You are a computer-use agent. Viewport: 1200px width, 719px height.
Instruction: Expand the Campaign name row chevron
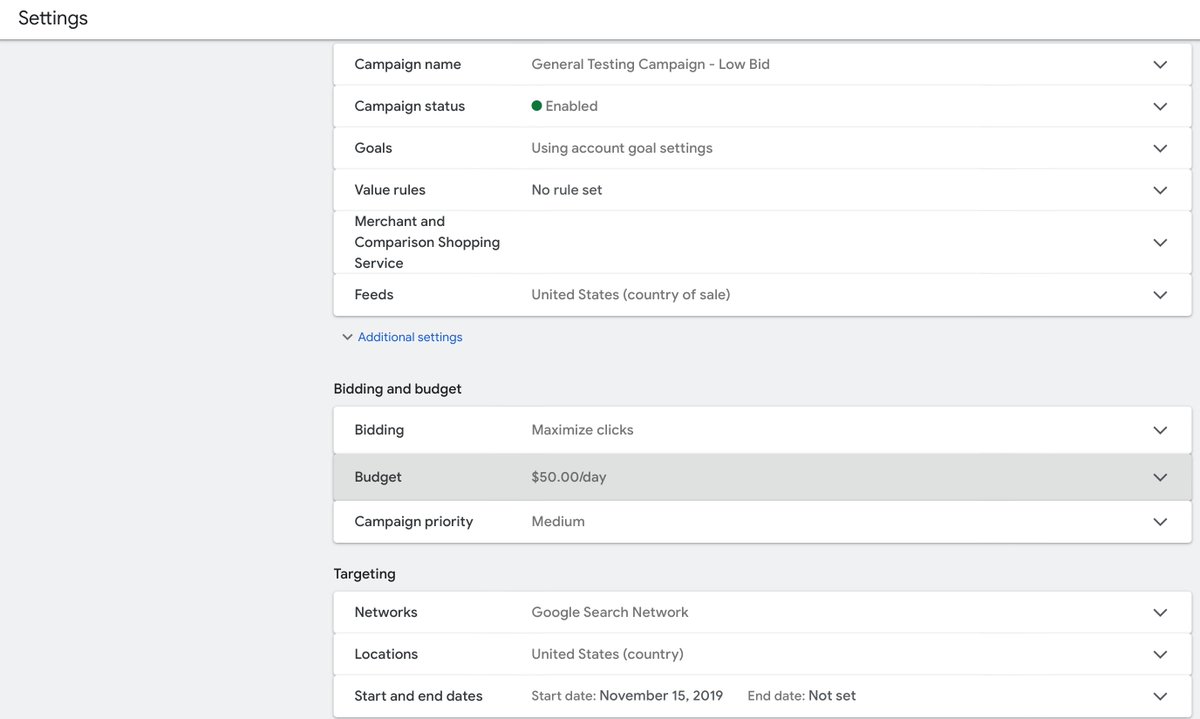(1160, 65)
